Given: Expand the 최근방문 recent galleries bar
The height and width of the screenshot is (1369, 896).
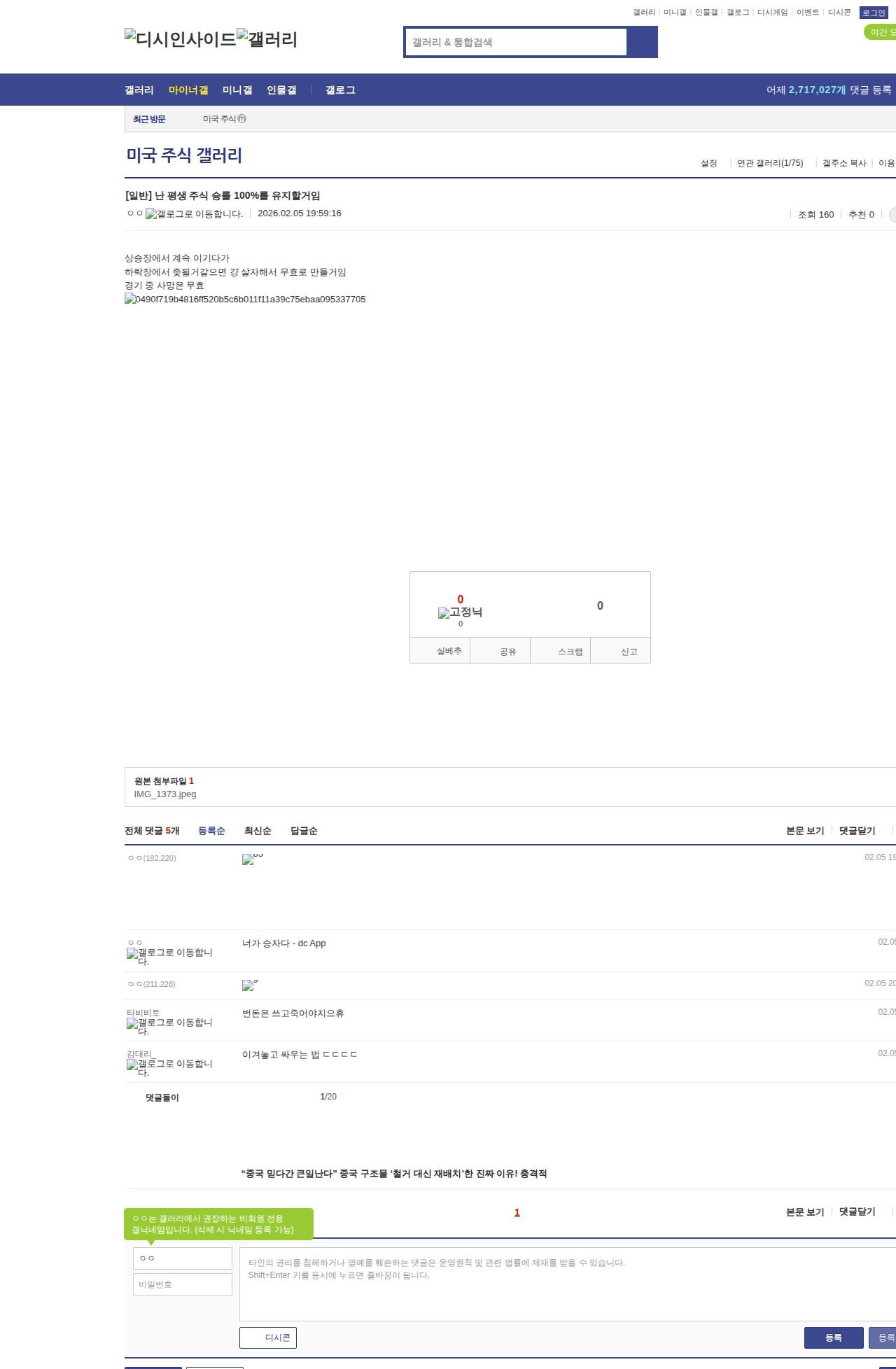Looking at the screenshot, I should pyautogui.click(x=149, y=120).
